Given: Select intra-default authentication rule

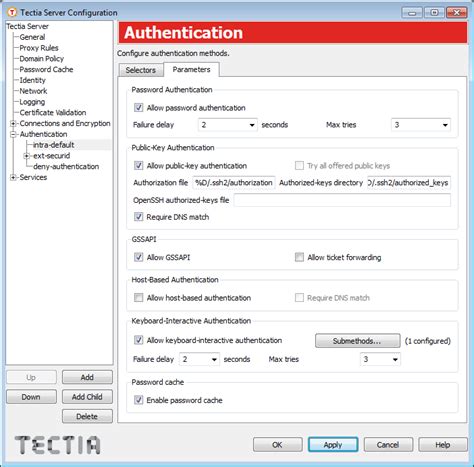Looking at the screenshot, I should 53,145.
